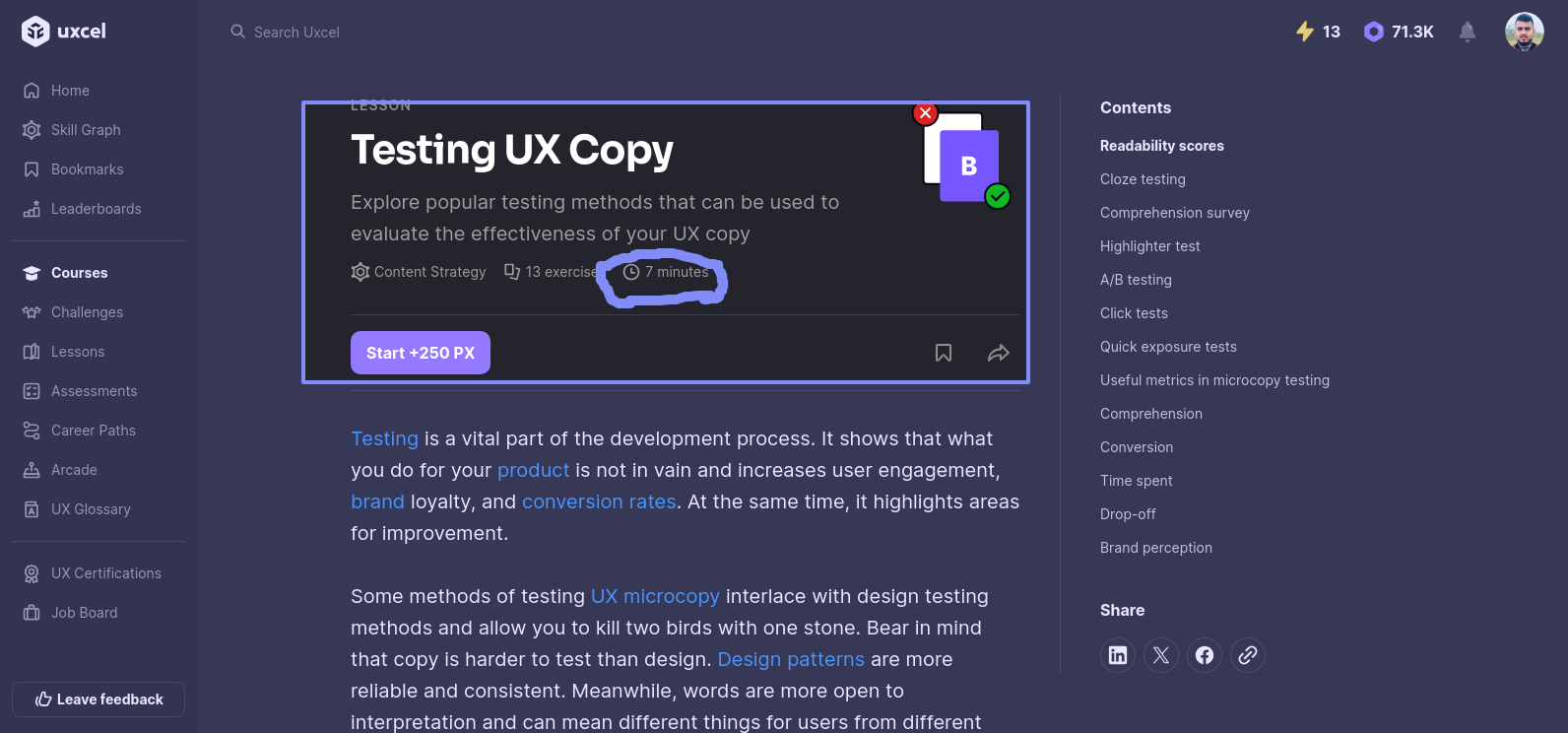Open Skill Graph in the sidebar
The width and height of the screenshot is (1568, 733).
click(x=86, y=130)
